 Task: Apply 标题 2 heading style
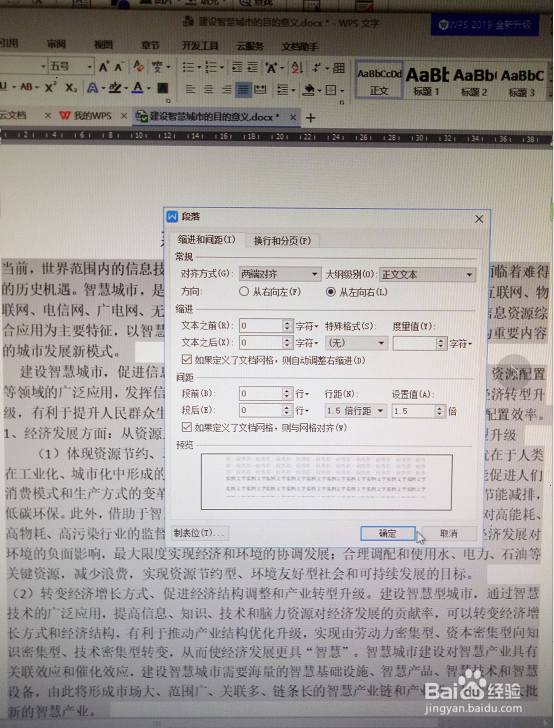point(474,81)
